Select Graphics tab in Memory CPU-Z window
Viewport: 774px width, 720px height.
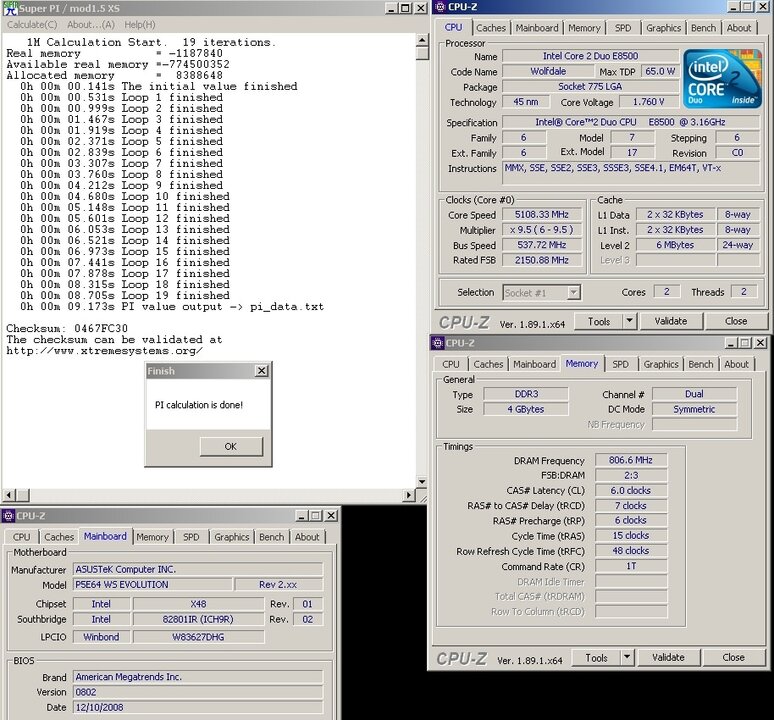tap(661, 364)
